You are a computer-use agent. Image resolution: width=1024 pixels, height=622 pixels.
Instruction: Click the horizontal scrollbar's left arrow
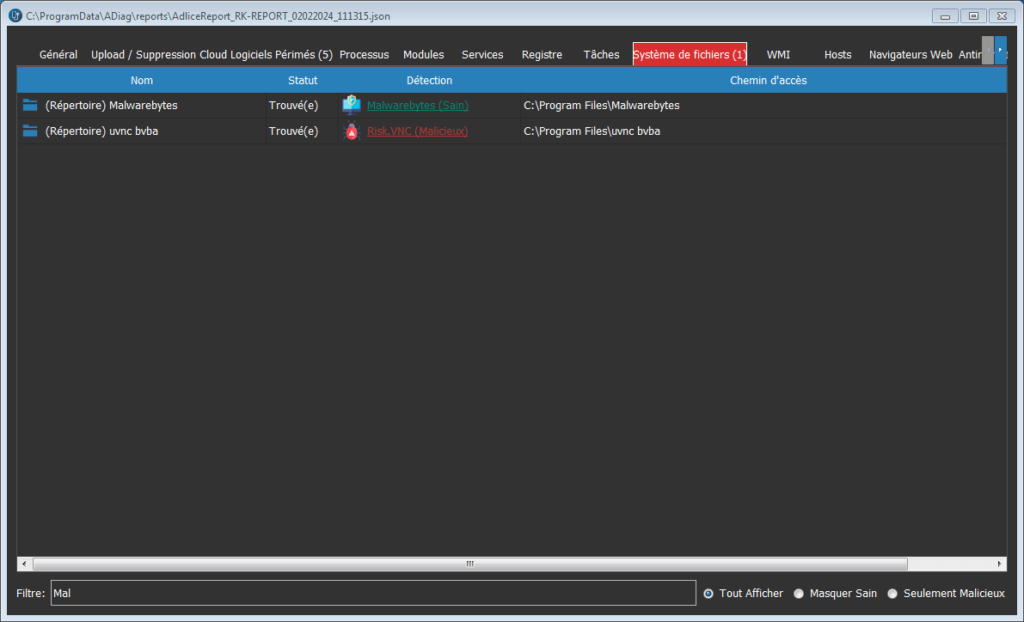23,564
